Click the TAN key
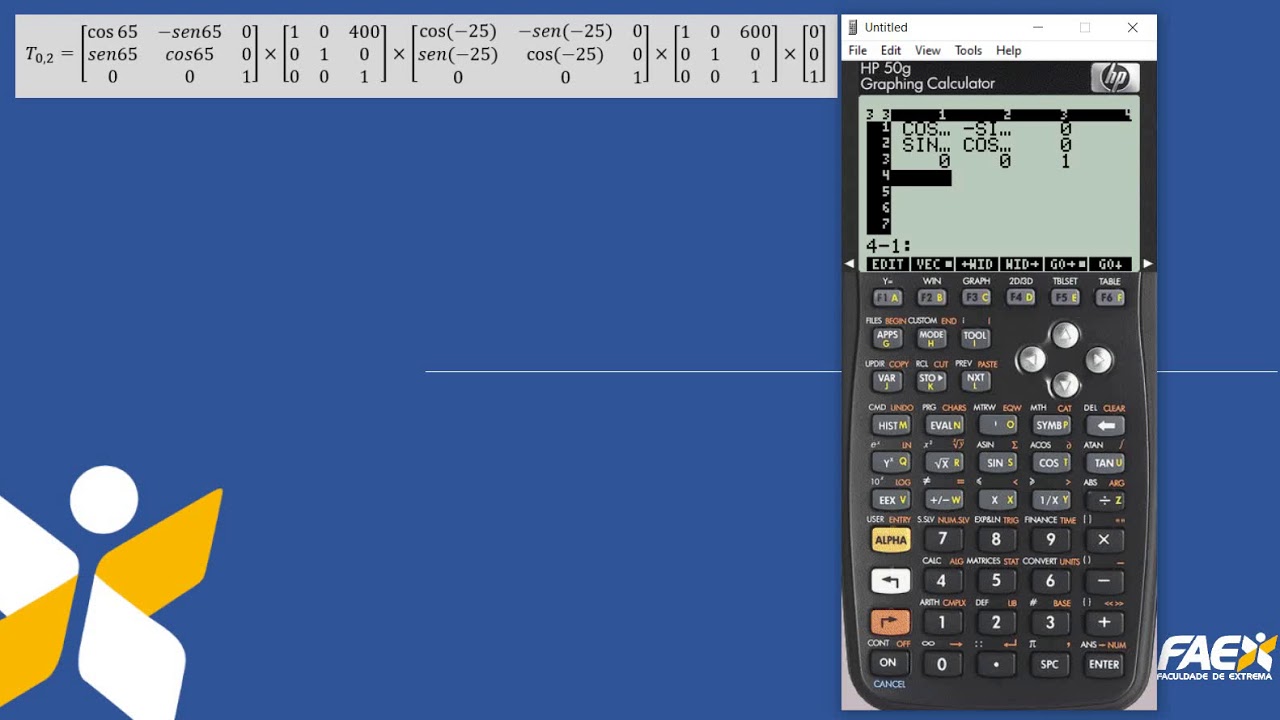Viewport: 1280px width, 720px height. (1106, 463)
